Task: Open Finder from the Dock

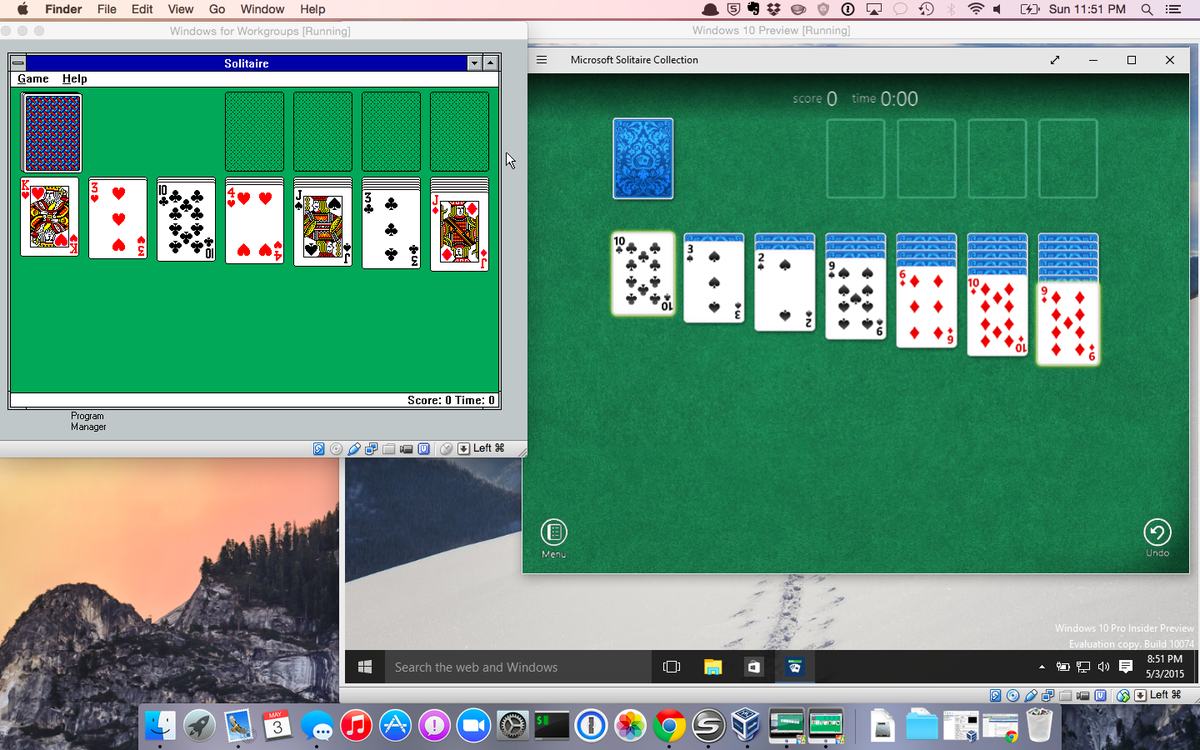Action: tap(159, 725)
